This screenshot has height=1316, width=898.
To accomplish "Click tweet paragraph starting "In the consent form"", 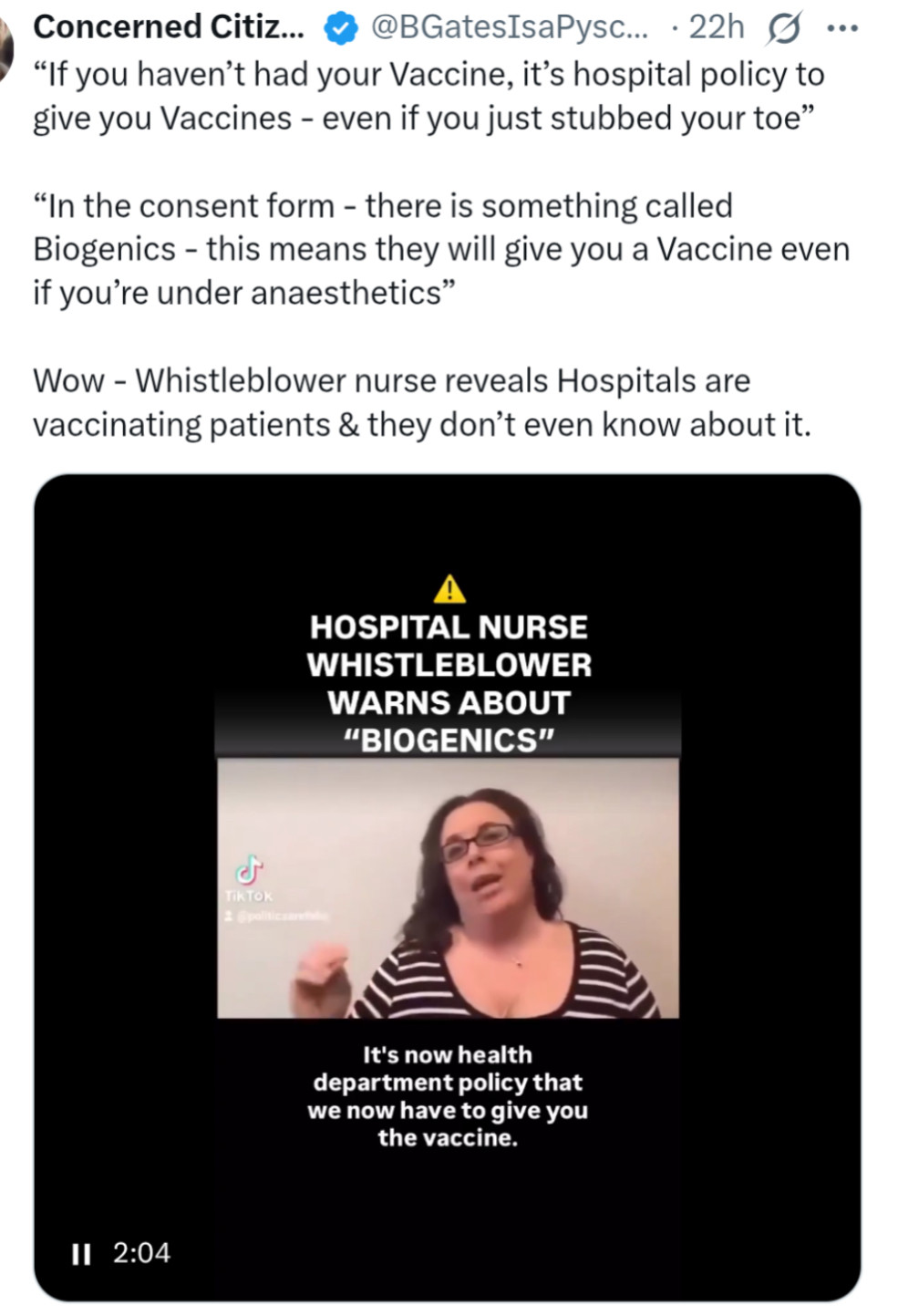I will 441,249.
